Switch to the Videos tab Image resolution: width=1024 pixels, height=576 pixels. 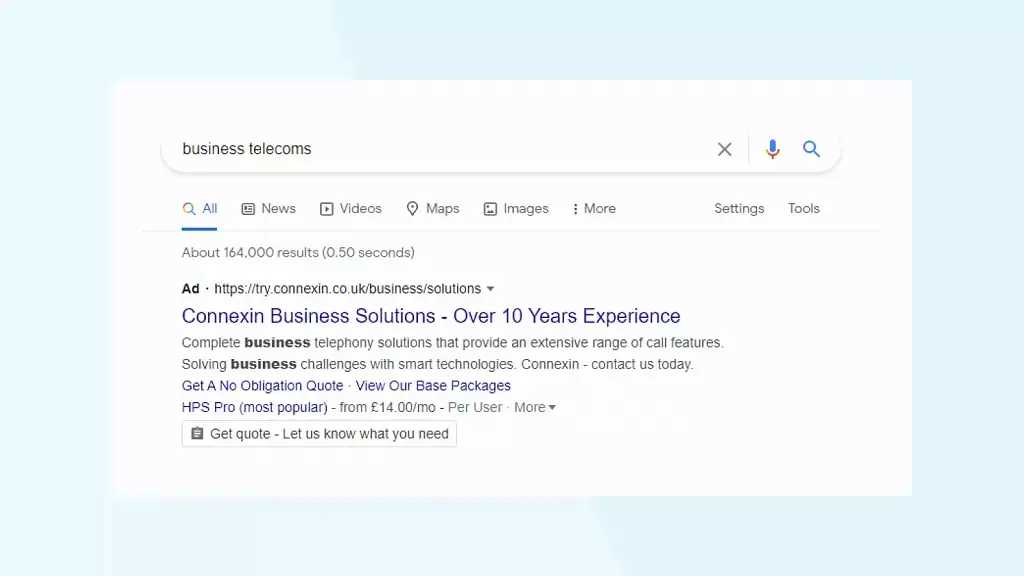coord(351,208)
